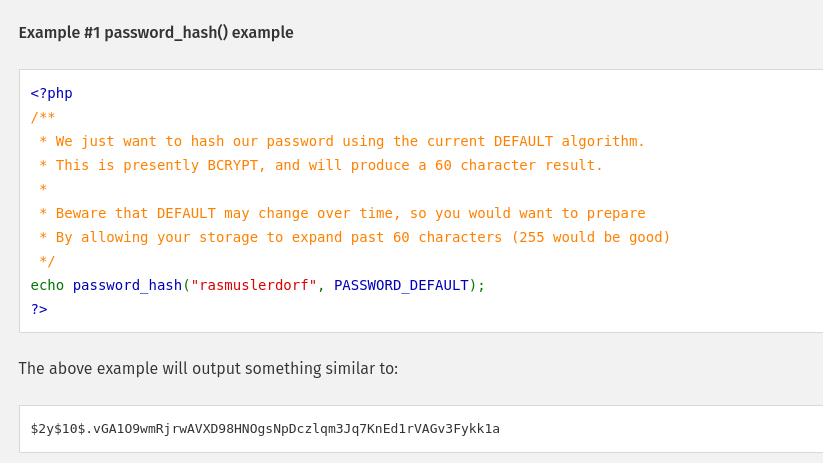823x463 pixels.
Task: Click the semicolon ending the echo statement
Action: [x=481, y=285]
